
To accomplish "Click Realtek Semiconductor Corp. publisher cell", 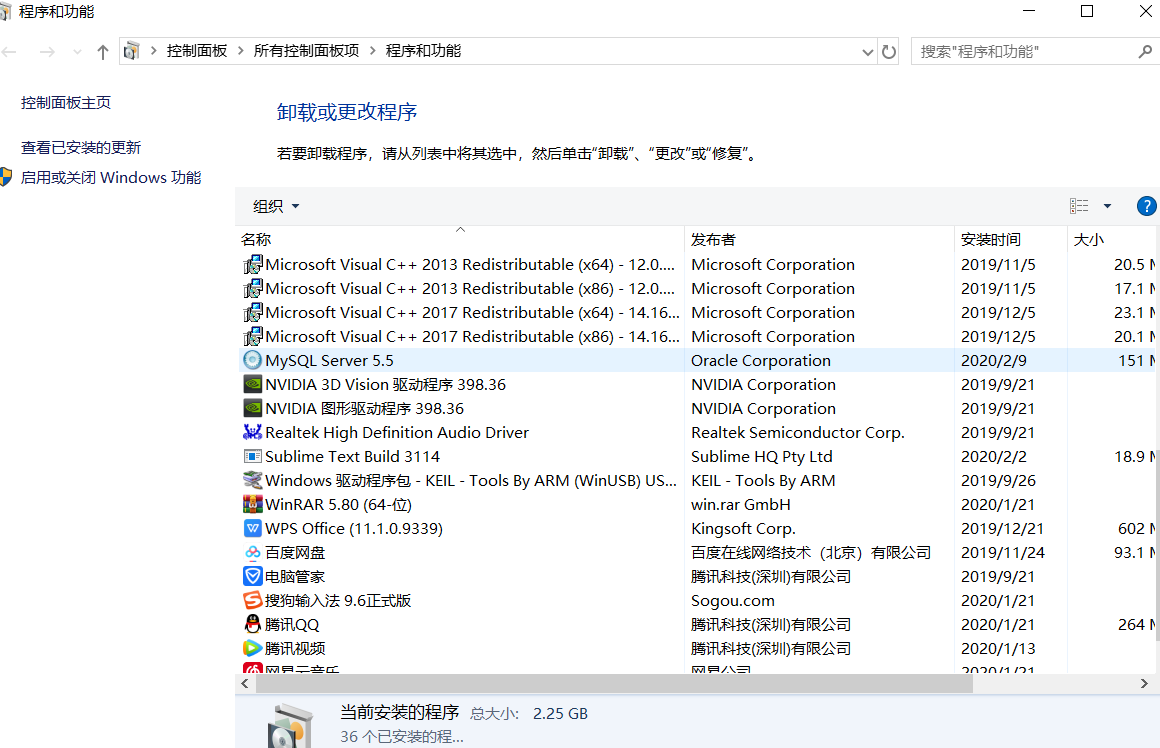I will 798,432.
